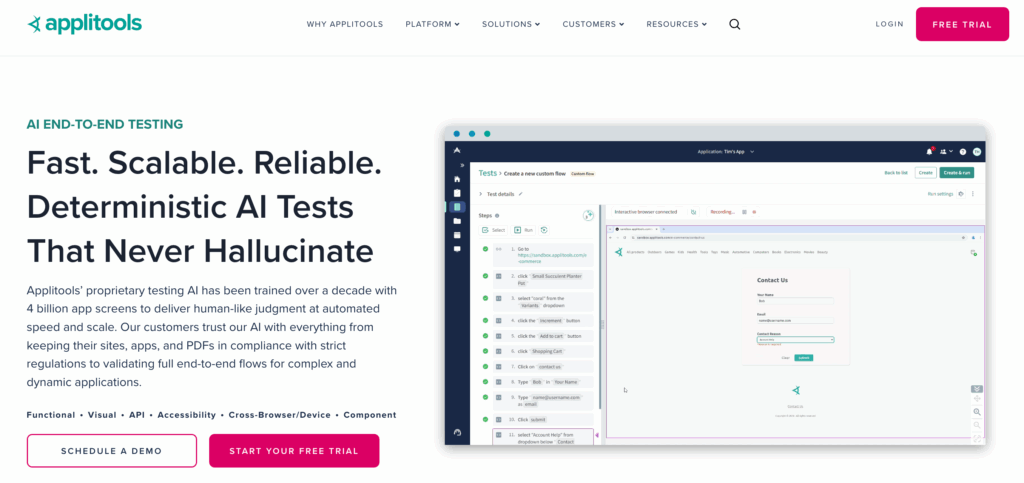
Task: Click the Your Name input field
Action: click(795, 301)
